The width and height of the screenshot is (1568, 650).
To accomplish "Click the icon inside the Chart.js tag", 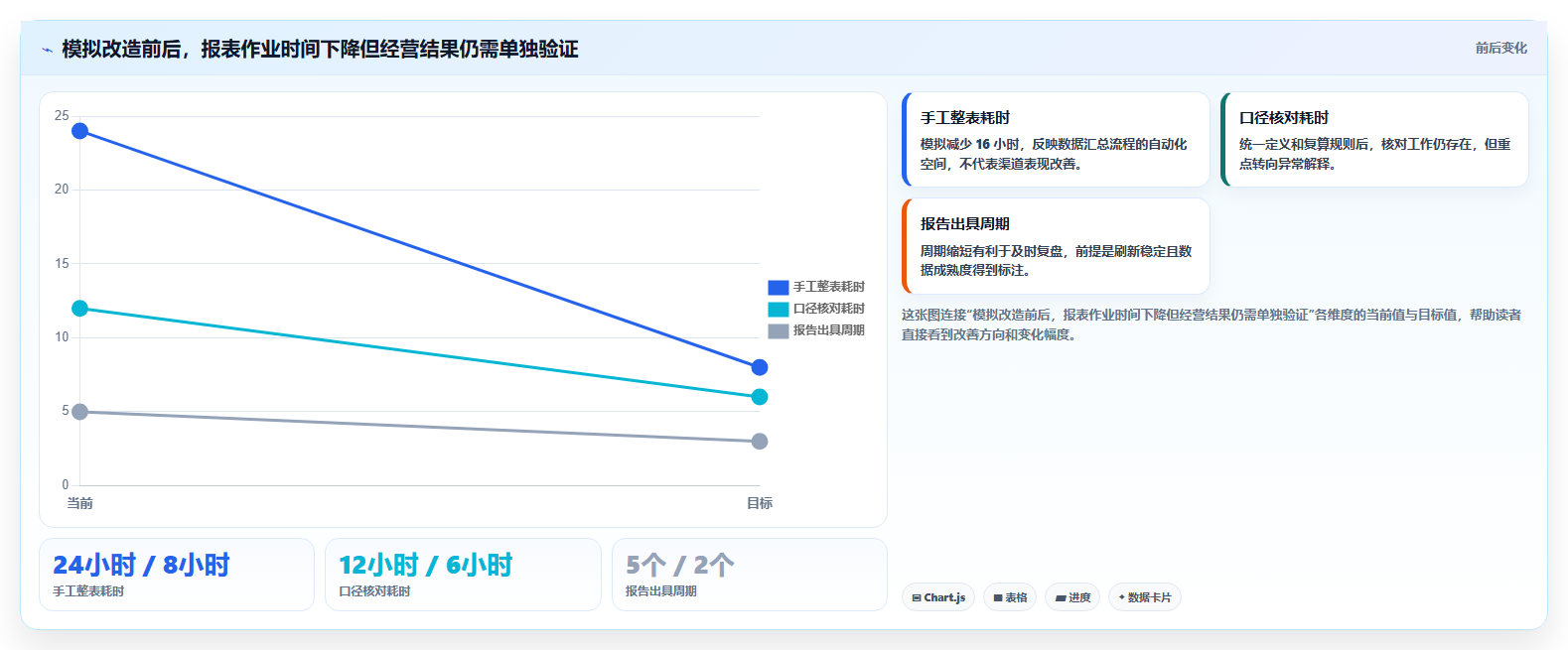I will pyautogui.click(x=917, y=598).
